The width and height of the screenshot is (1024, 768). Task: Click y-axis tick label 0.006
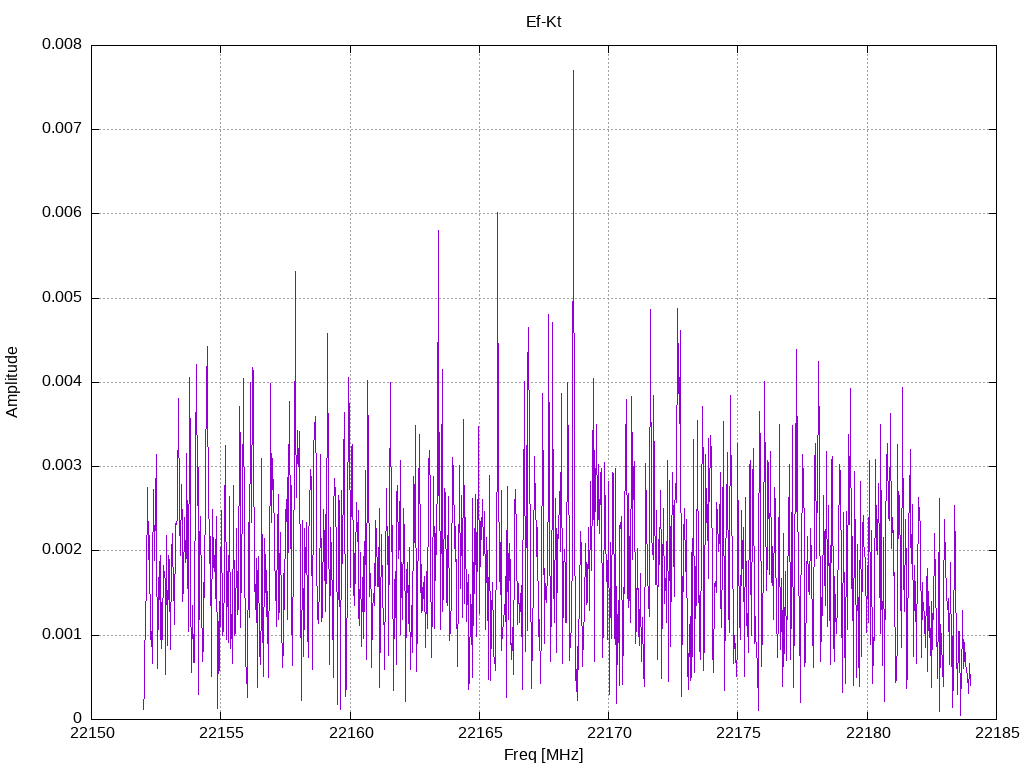pos(62,213)
